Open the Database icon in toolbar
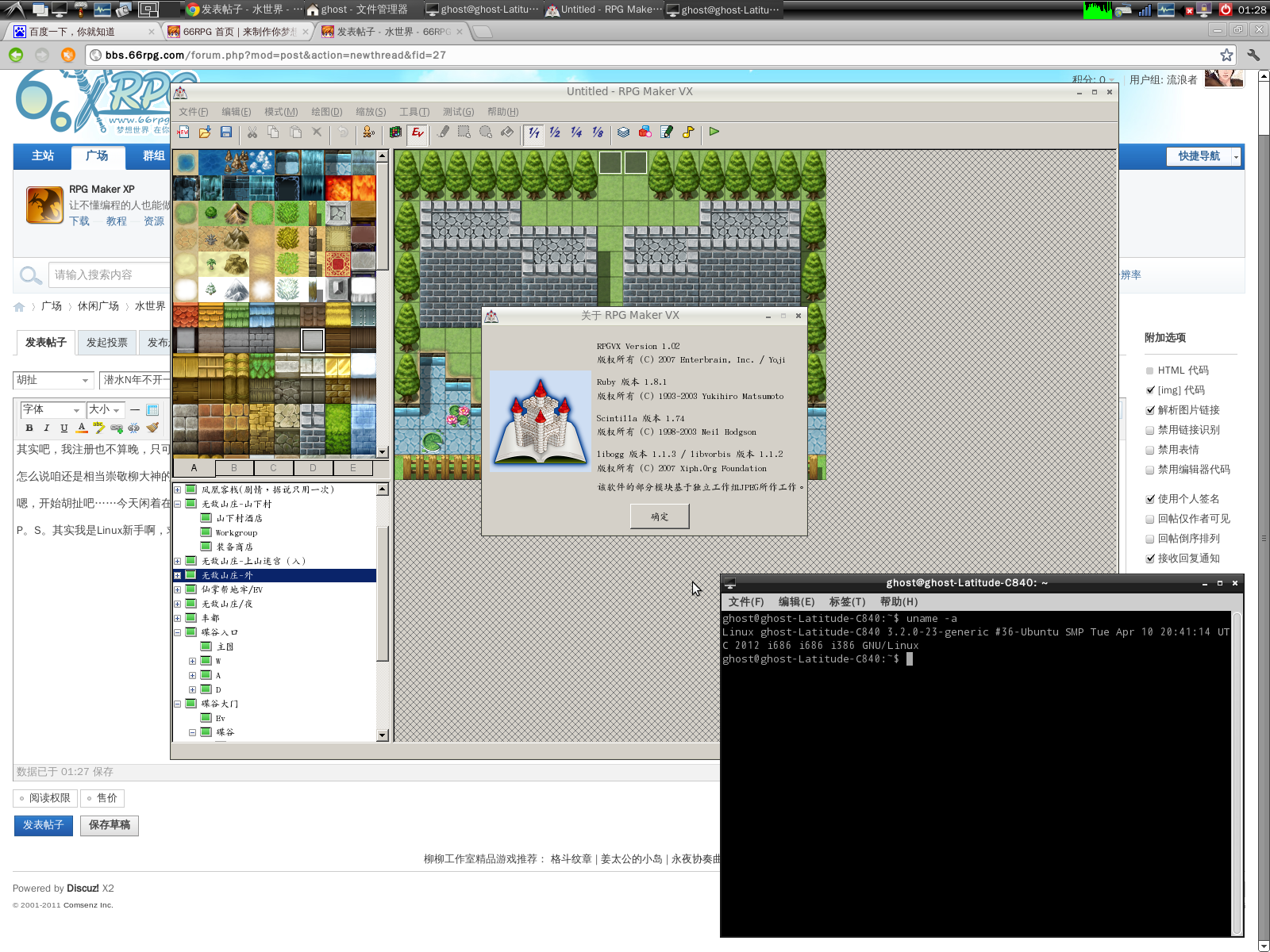The height and width of the screenshot is (952, 1270). (624, 132)
